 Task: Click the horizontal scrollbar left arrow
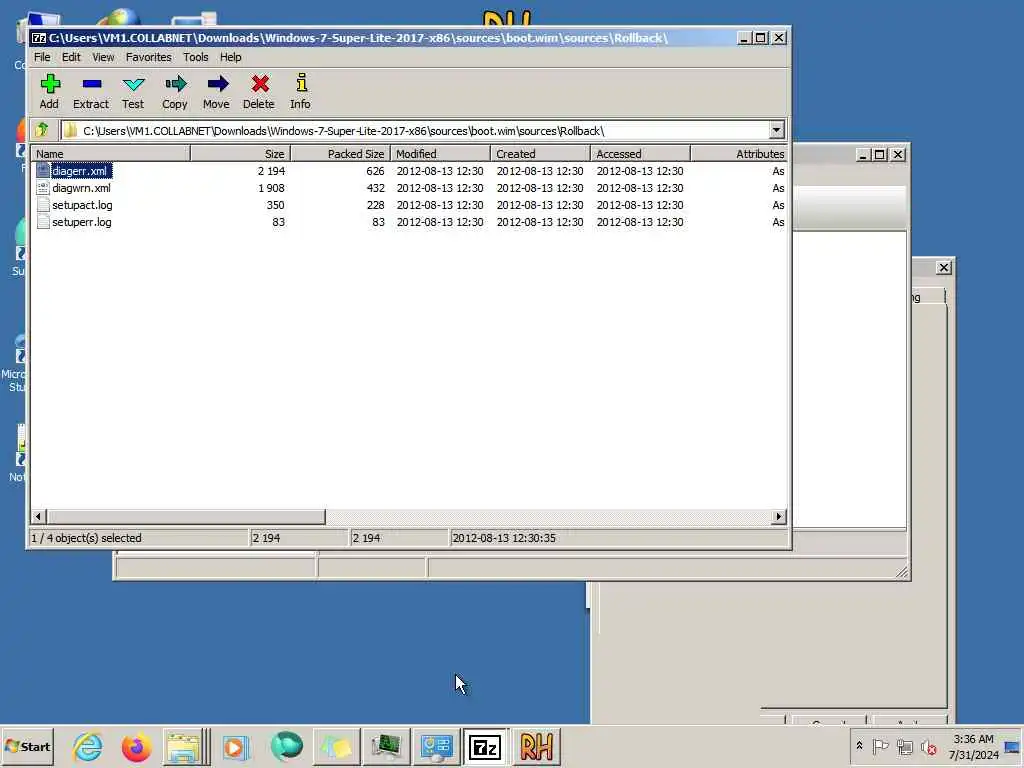coord(38,517)
